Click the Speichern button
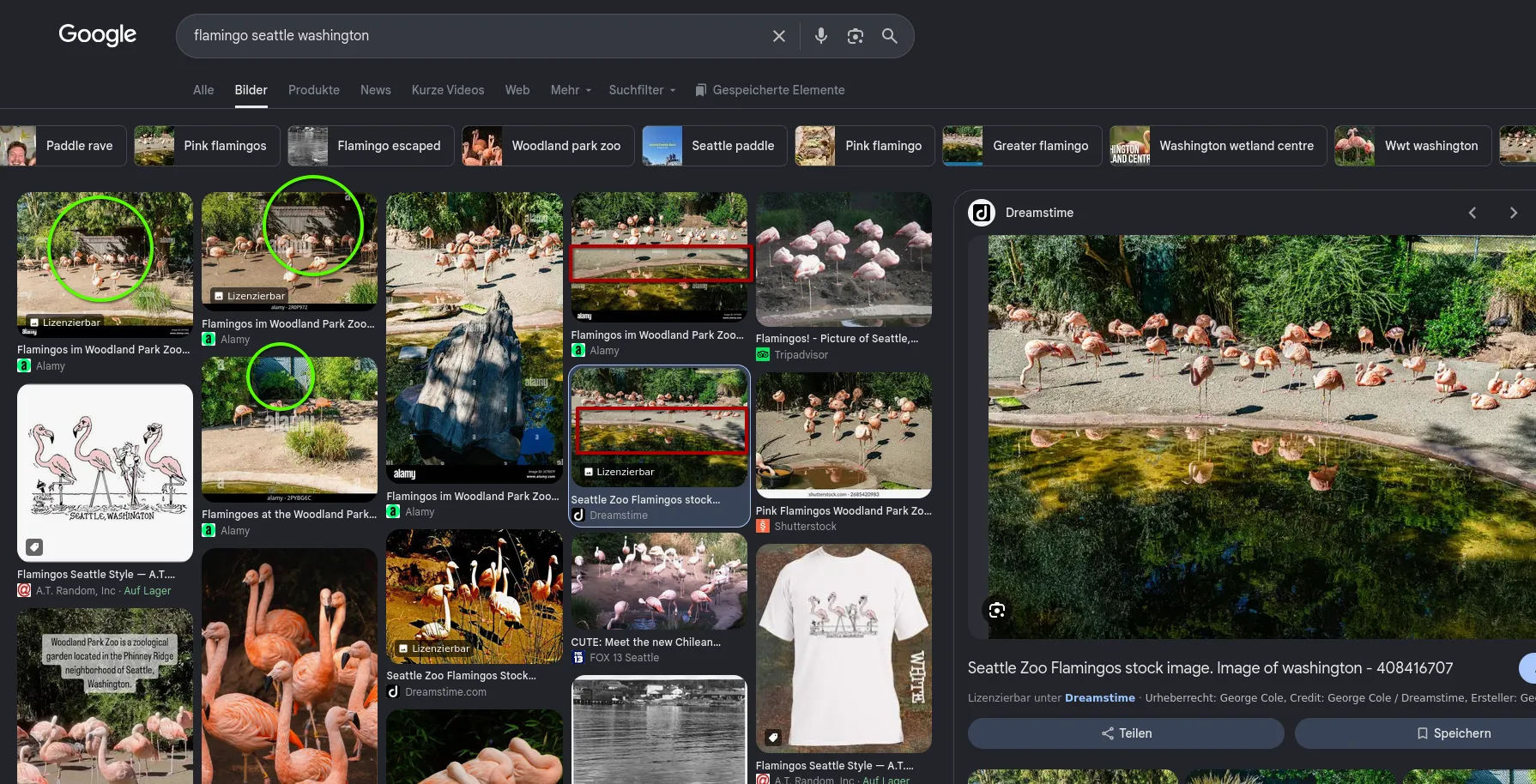Screen dimensions: 1536x784 pos(1415,733)
